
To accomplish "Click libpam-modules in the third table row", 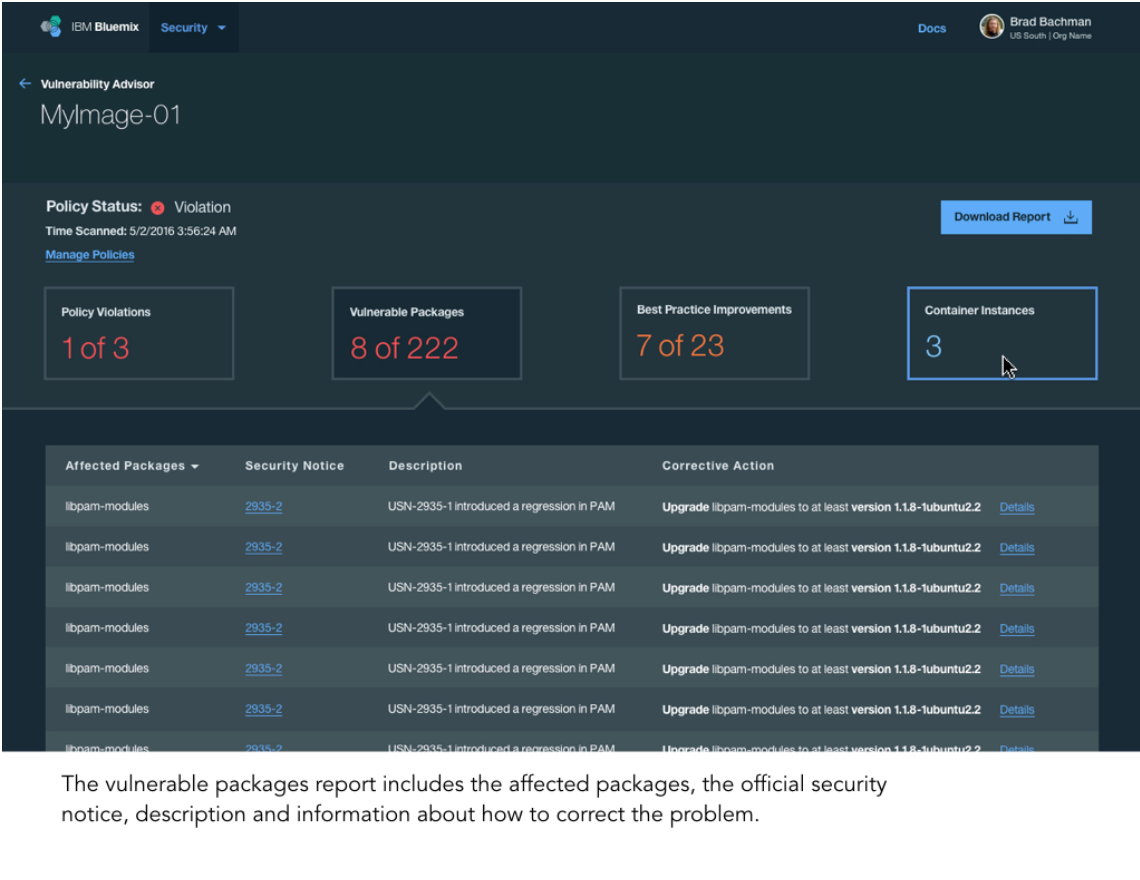I will tap(107, 588).
